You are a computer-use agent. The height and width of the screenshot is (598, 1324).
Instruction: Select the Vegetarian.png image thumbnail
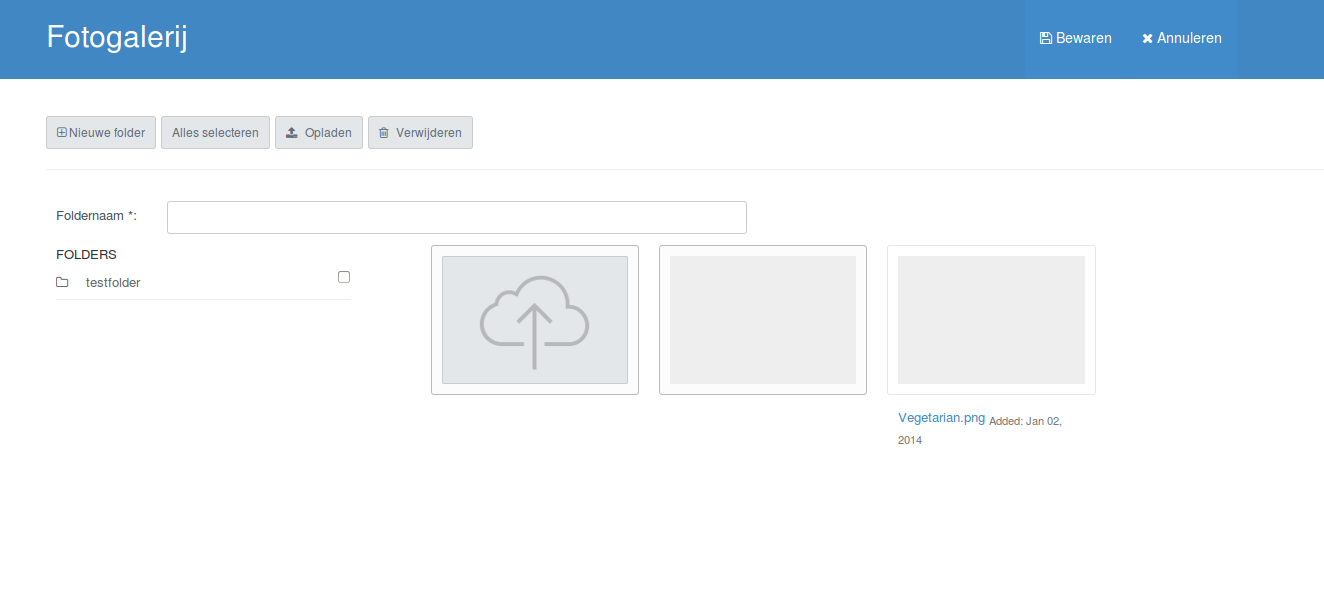pos(991,320)
